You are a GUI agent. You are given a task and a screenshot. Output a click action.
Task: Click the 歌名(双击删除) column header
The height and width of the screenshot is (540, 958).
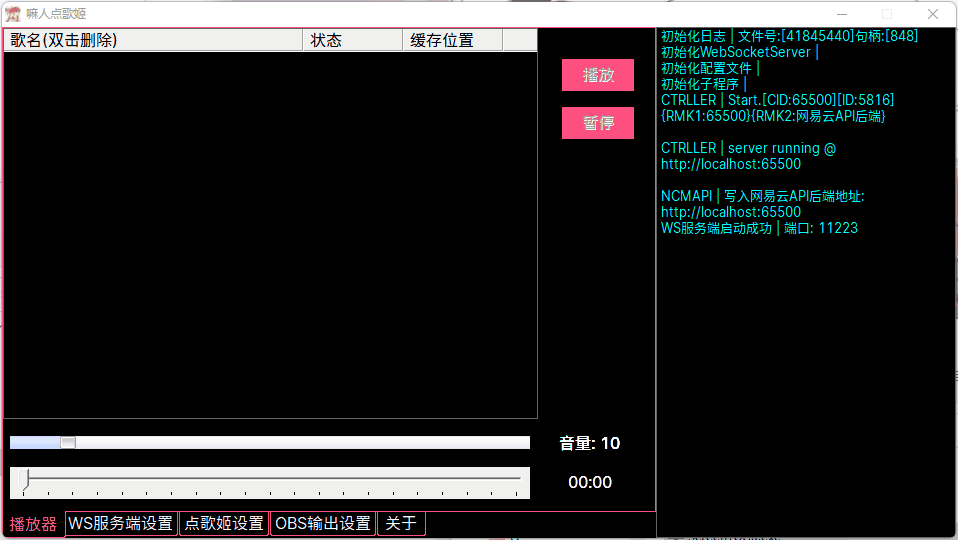153,40
